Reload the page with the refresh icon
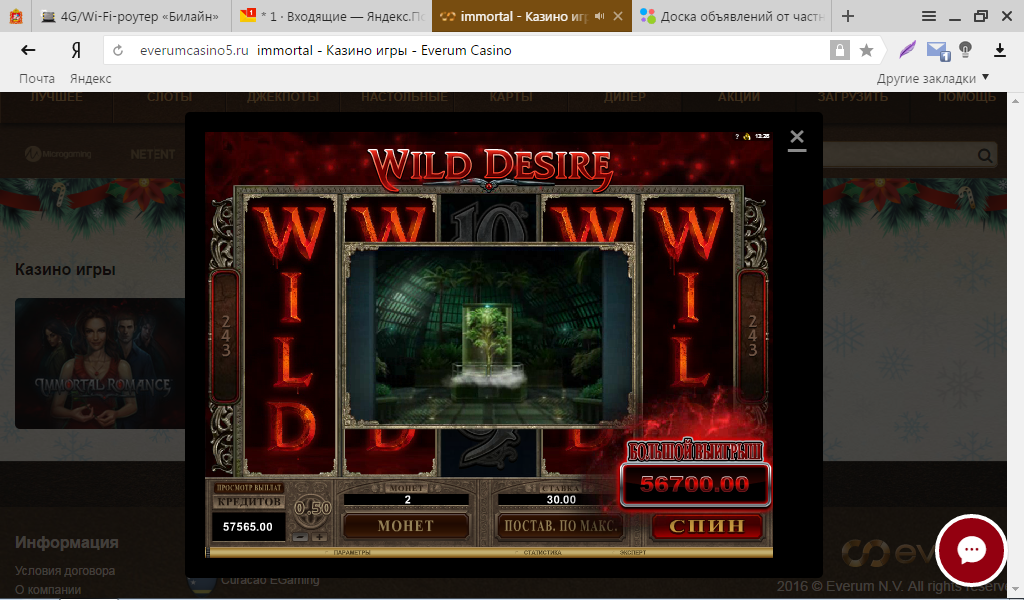The image size is (1024, 600). click(x=118, y=50)
